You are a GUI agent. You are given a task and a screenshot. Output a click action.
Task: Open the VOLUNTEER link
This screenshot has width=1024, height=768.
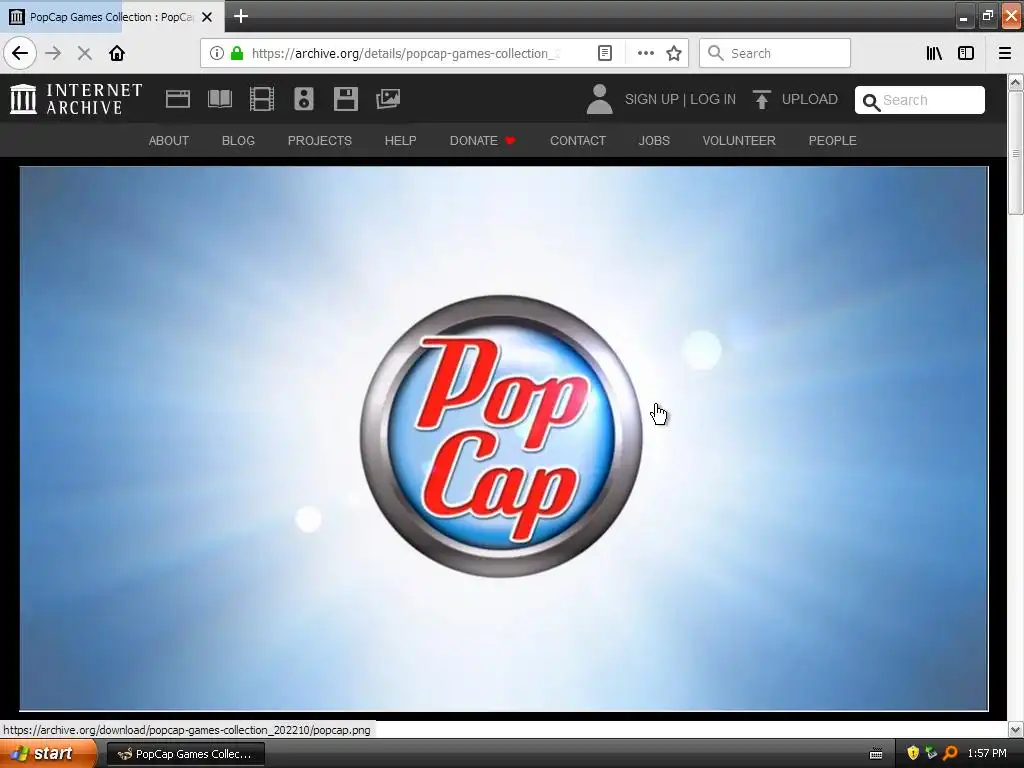point(739,140)
